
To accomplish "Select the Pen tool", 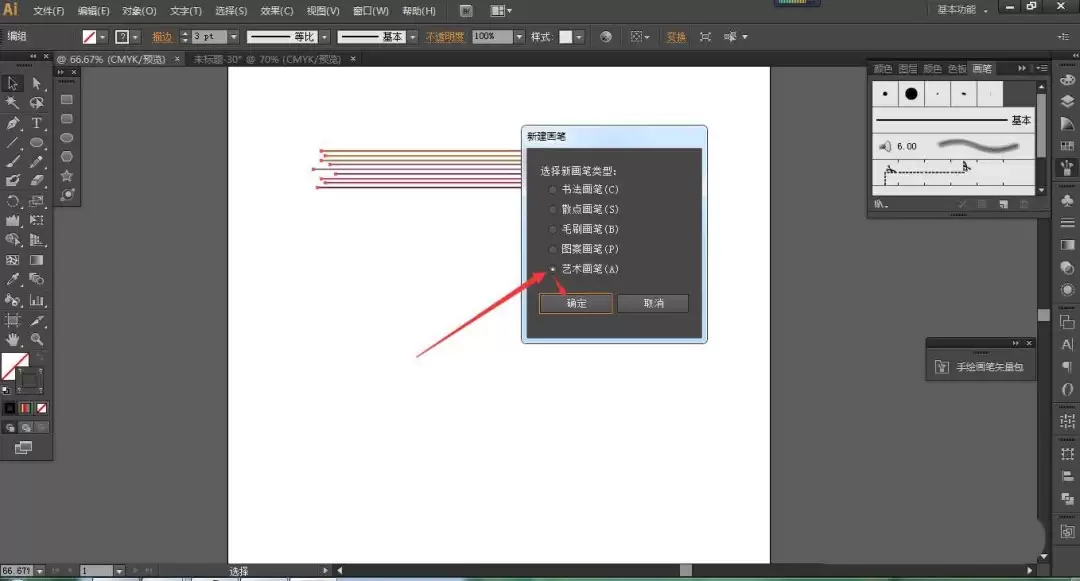I will point(12,123).
